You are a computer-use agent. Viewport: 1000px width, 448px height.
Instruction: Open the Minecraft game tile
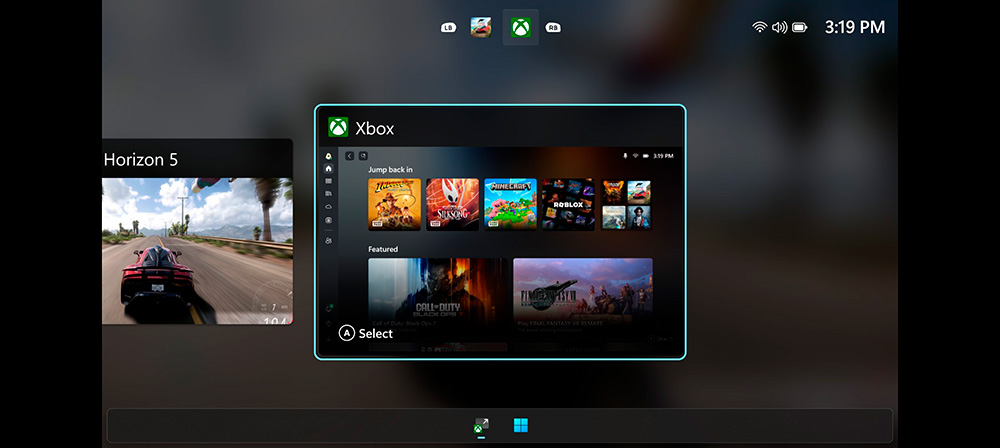click(510, 204)
